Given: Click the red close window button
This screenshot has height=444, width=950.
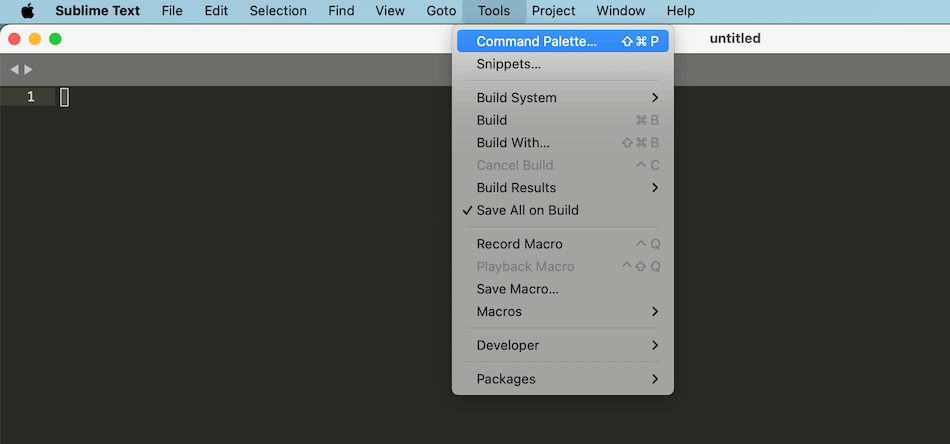Looking at the screenshot, I should pyautogui.click(x=14, y=39).
